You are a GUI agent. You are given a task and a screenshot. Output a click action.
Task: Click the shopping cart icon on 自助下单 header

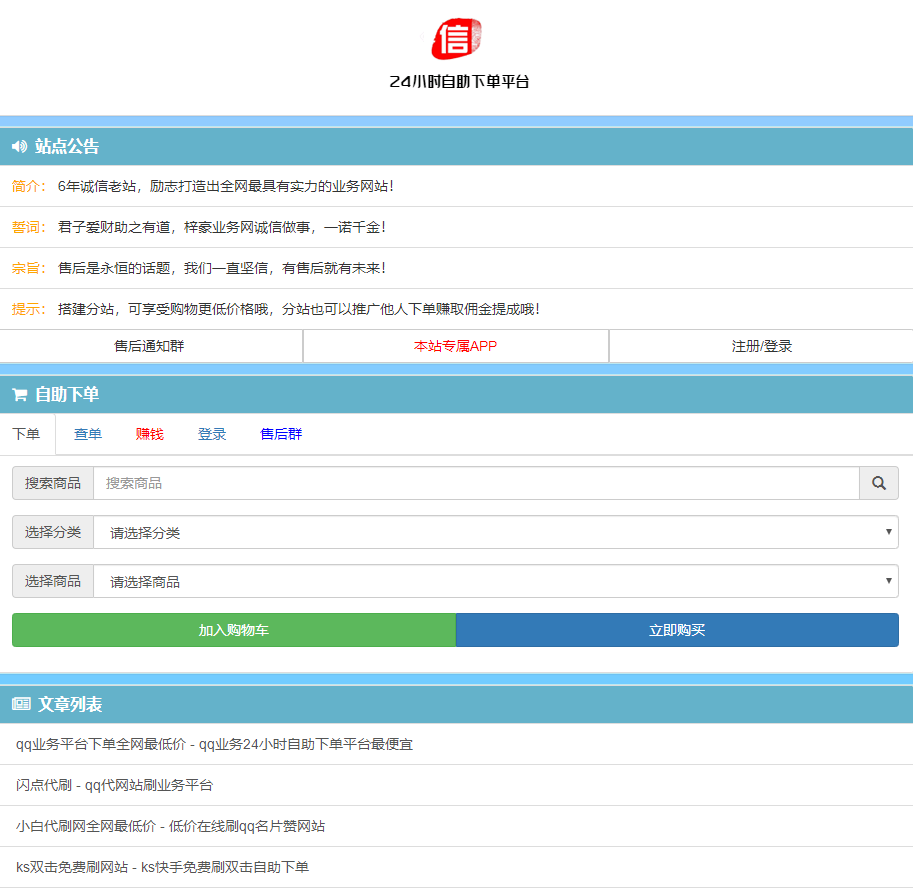click(x=18, y=394)
